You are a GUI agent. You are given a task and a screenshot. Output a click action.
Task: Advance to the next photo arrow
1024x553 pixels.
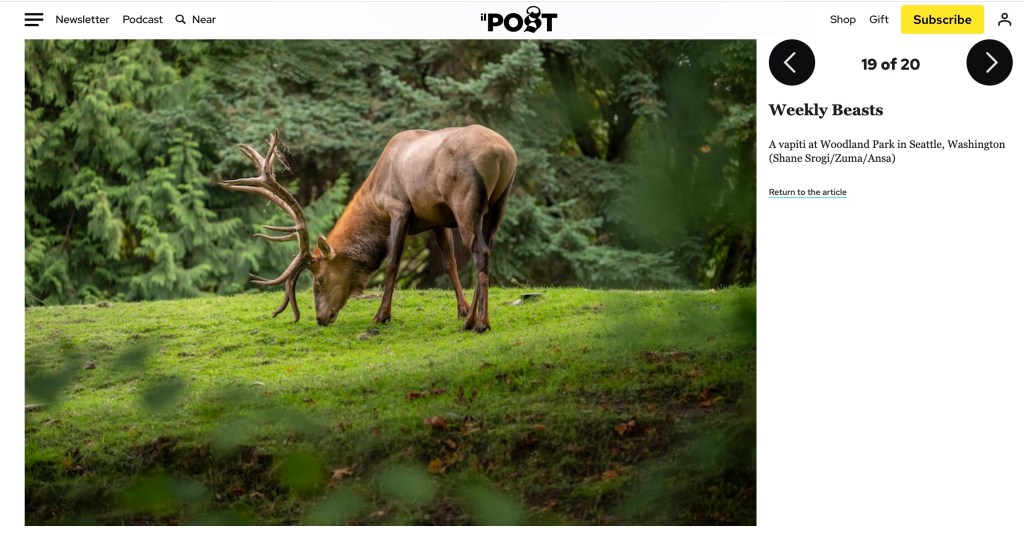(x=989, y=63)
